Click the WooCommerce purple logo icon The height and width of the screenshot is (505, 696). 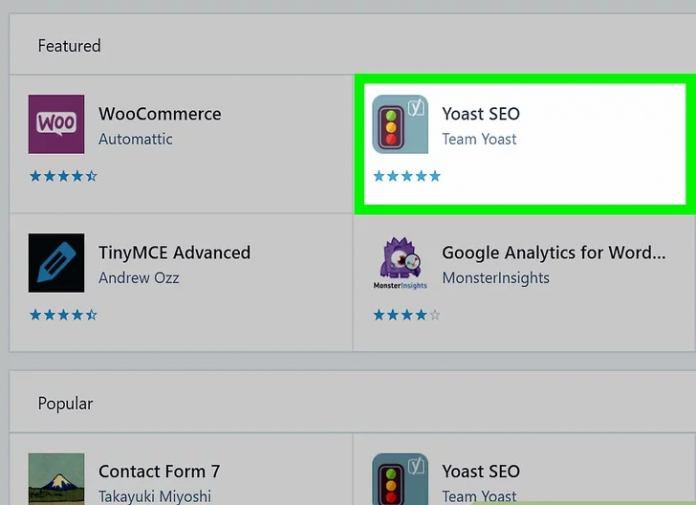(x=56, y=124)
